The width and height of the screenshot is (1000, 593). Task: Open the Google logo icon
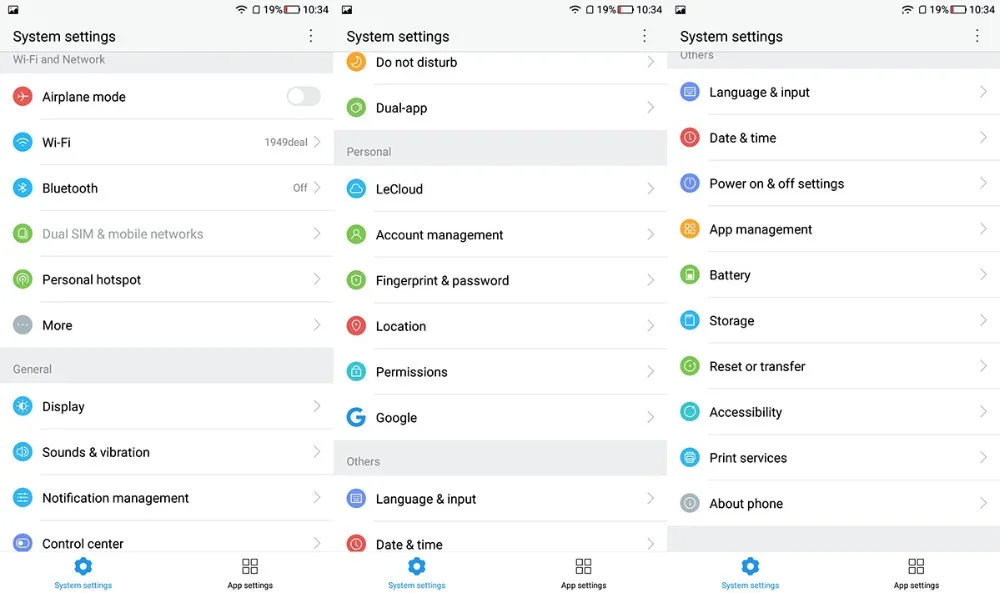(356, 418)
